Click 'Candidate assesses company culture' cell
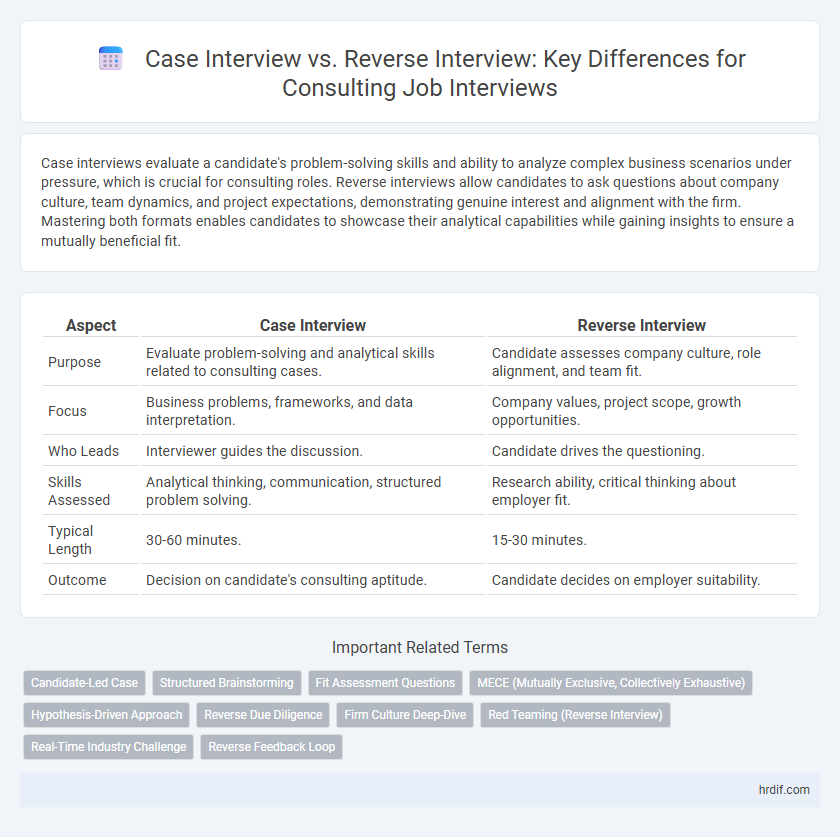Viewport: 840px width, 837px height. (642, 362)
